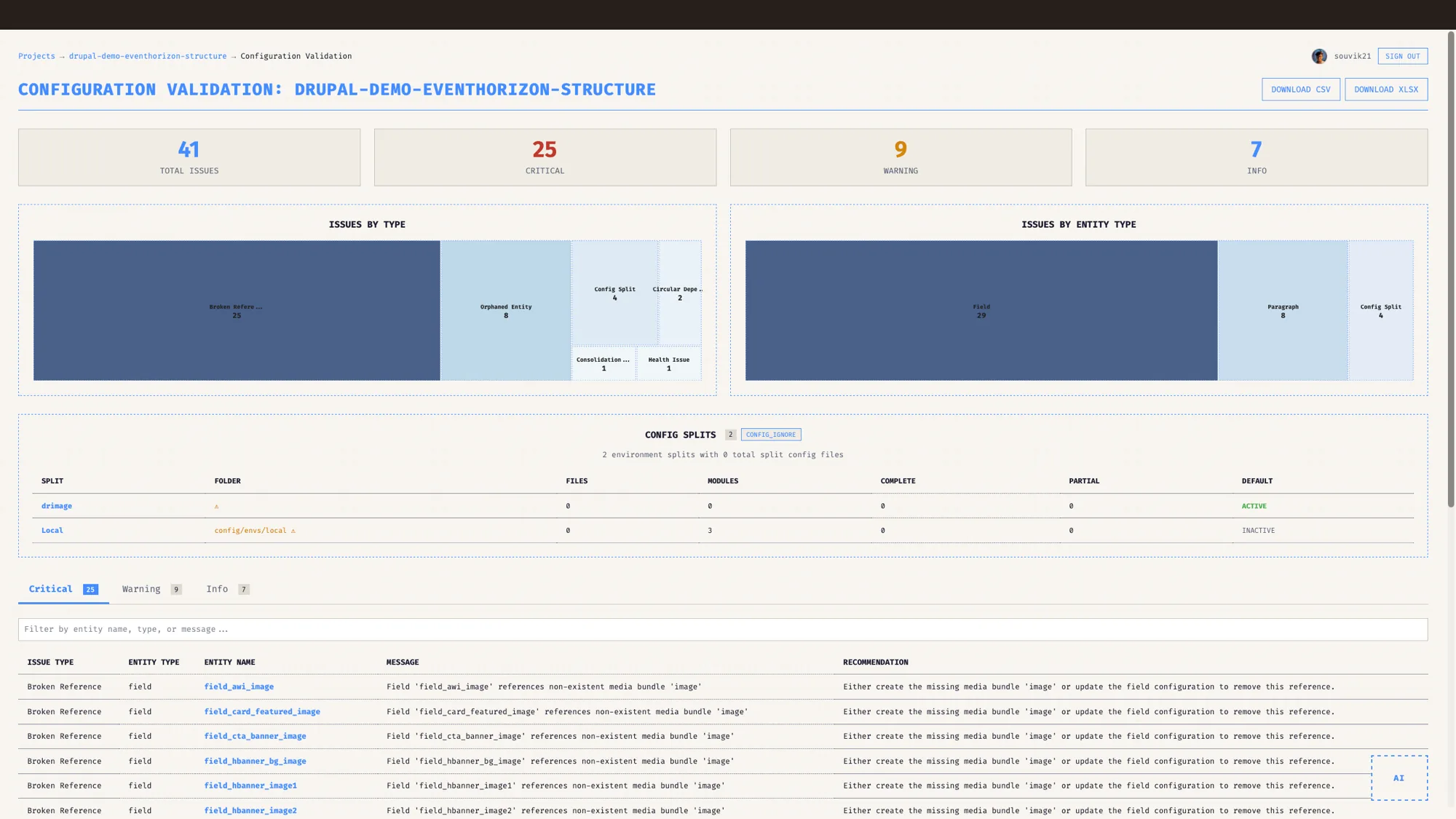Image resolution: width=1456 pixels, height=819 pixels.
Task: Click the ISSUE TYPE column header
Action: pos(50,662)
